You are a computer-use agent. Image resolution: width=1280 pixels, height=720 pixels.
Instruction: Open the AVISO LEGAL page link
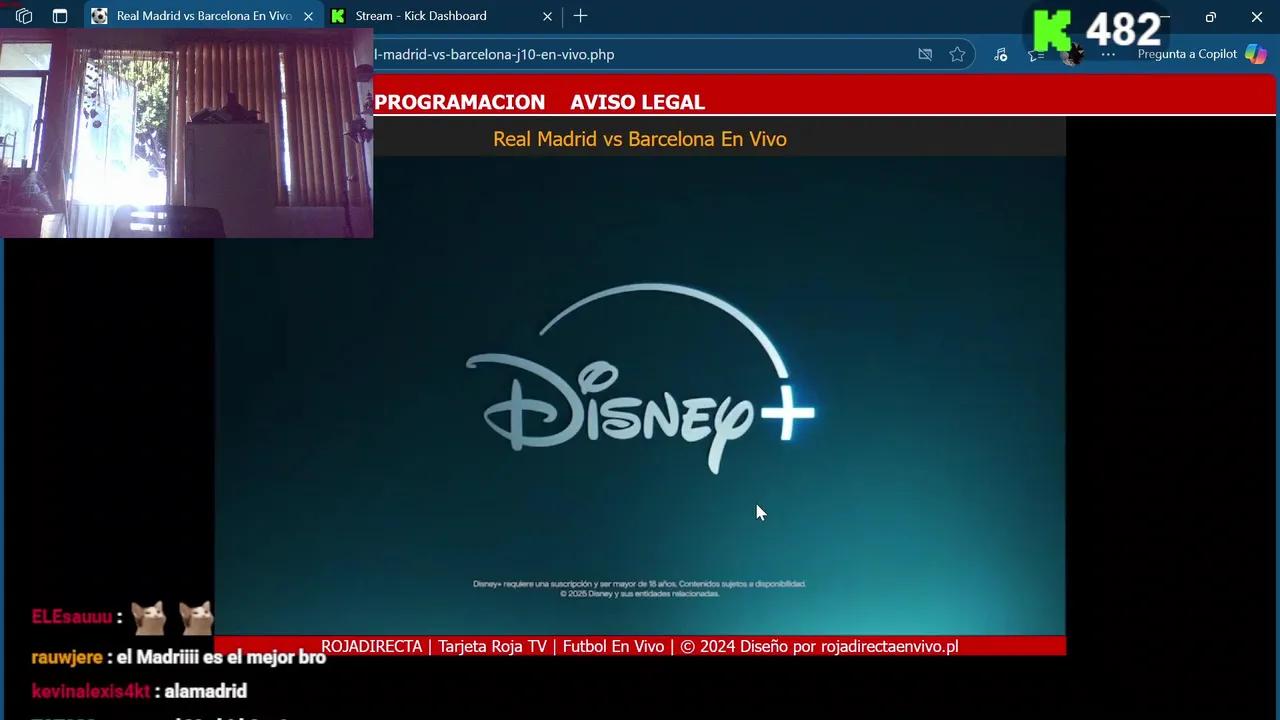(x=637, y=102)
